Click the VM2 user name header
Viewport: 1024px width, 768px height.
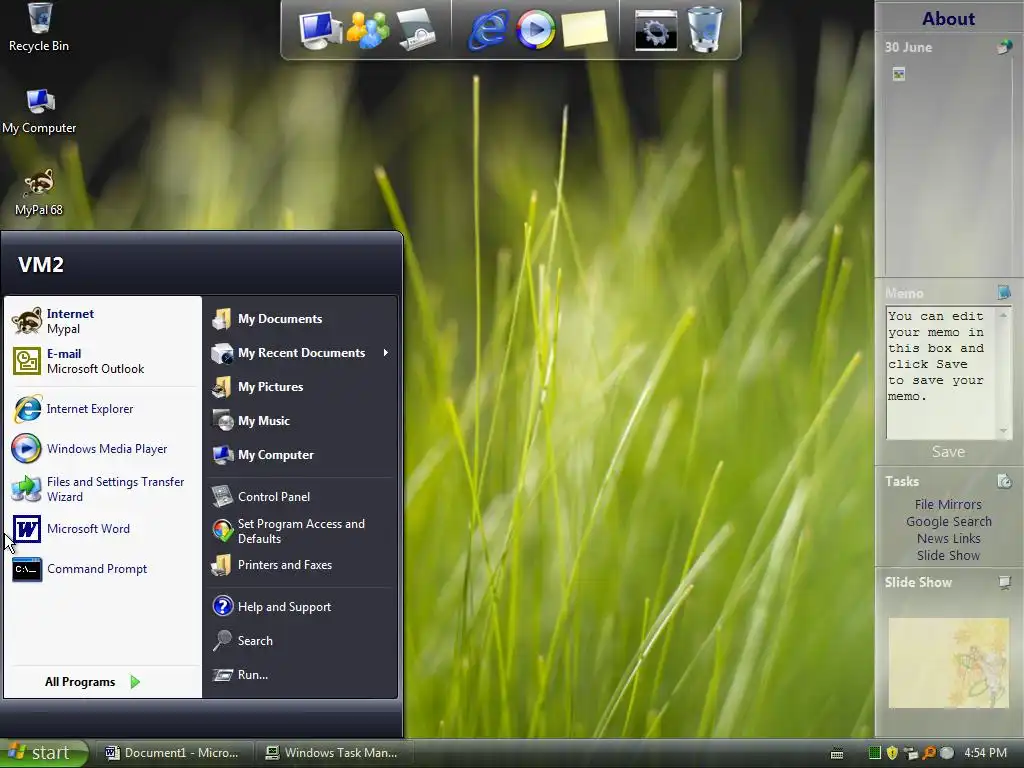tap(40, 264)
